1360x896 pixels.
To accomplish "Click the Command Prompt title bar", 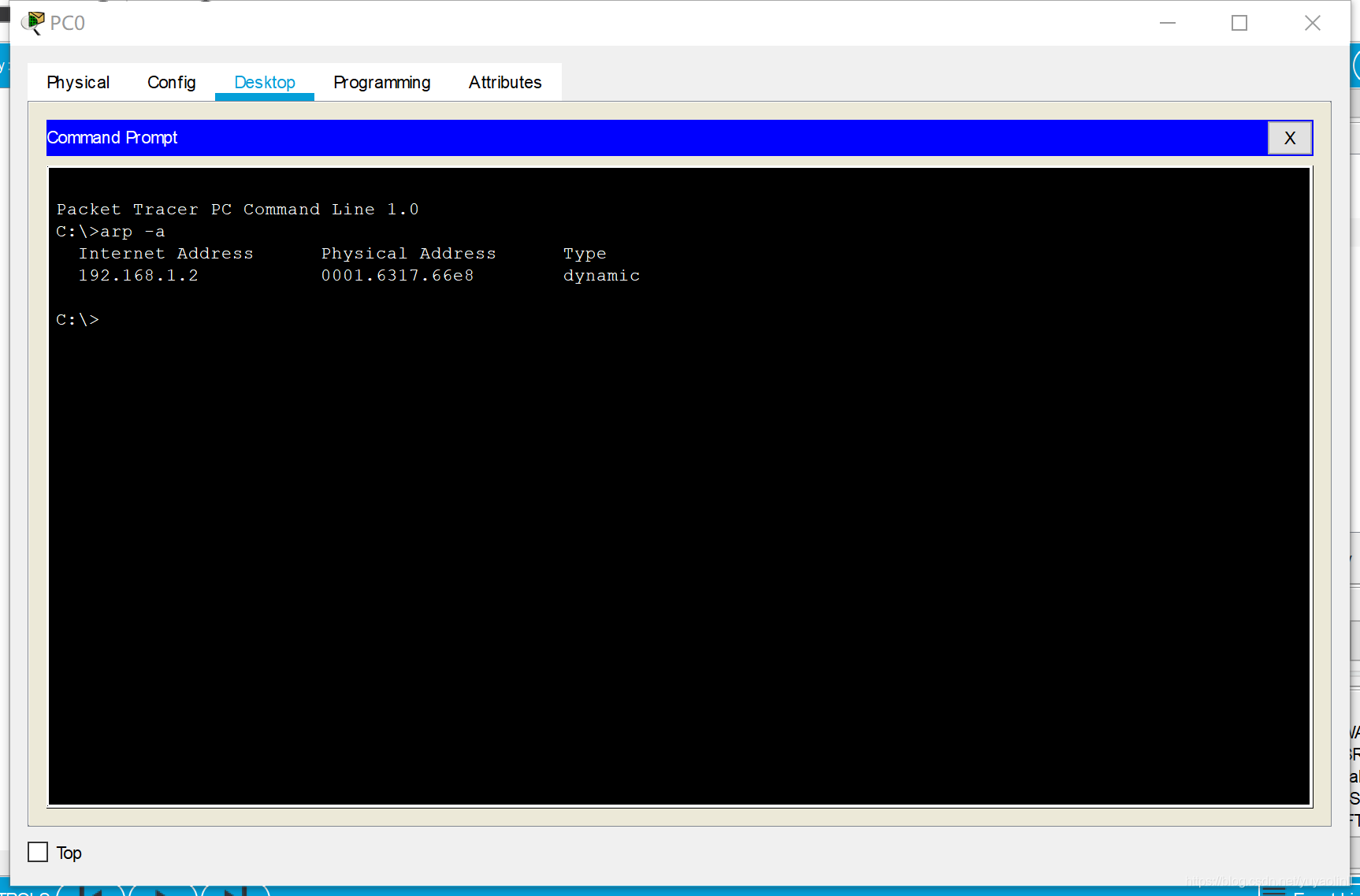I will click(x=657, y=138).
